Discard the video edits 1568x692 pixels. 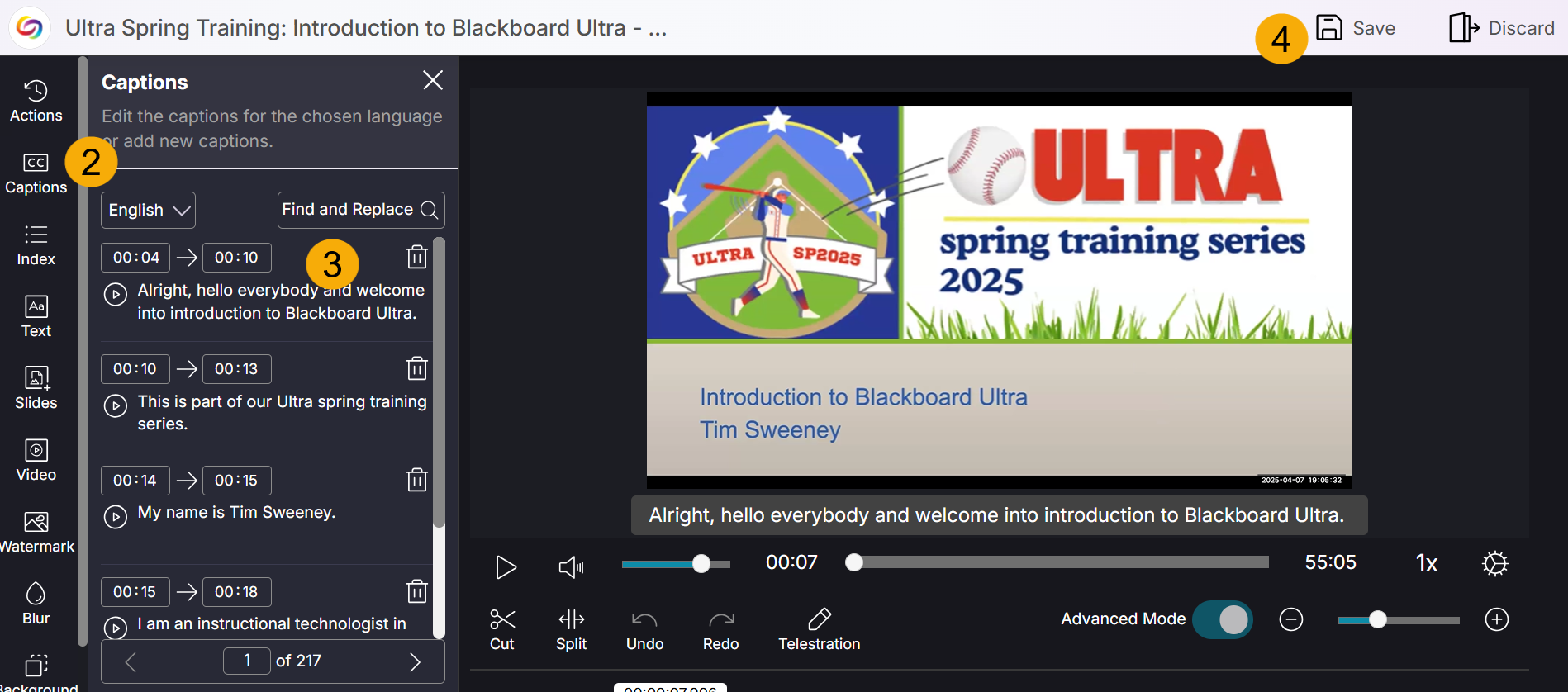pos(1501,27)
